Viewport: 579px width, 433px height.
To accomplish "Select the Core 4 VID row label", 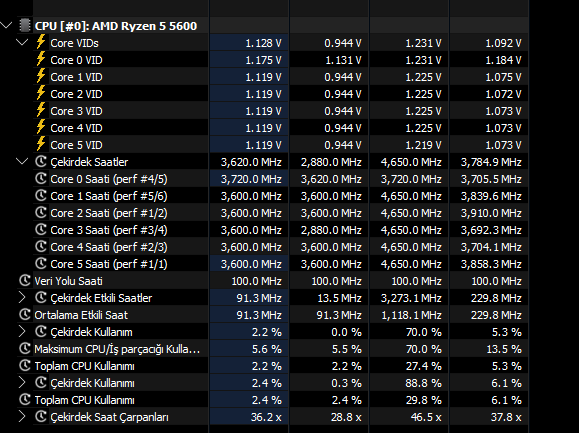I will coord(76,128).
